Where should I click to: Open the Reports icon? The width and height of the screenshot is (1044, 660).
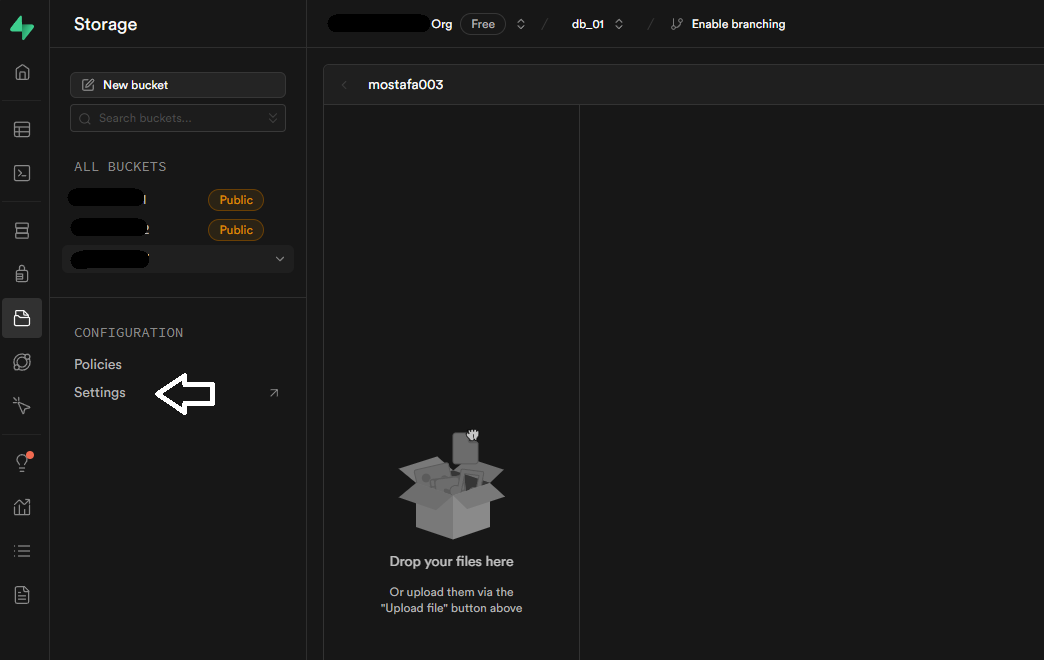tap(22, 507)
